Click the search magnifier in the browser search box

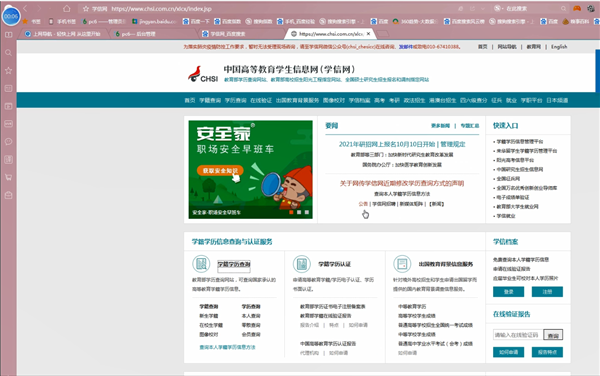(x=563, y=8)
